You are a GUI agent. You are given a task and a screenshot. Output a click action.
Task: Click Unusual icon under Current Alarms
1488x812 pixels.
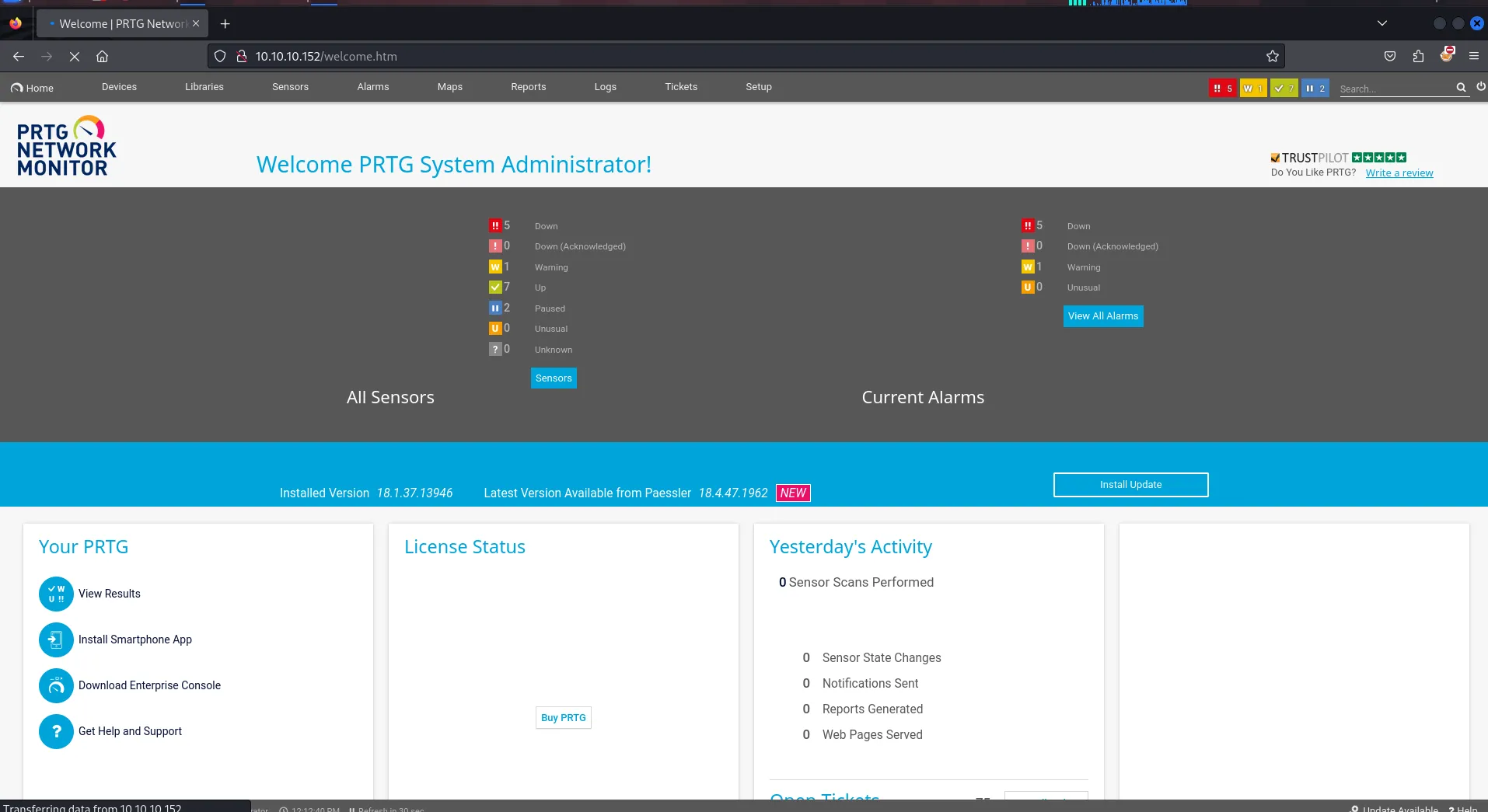(1028, 288)
